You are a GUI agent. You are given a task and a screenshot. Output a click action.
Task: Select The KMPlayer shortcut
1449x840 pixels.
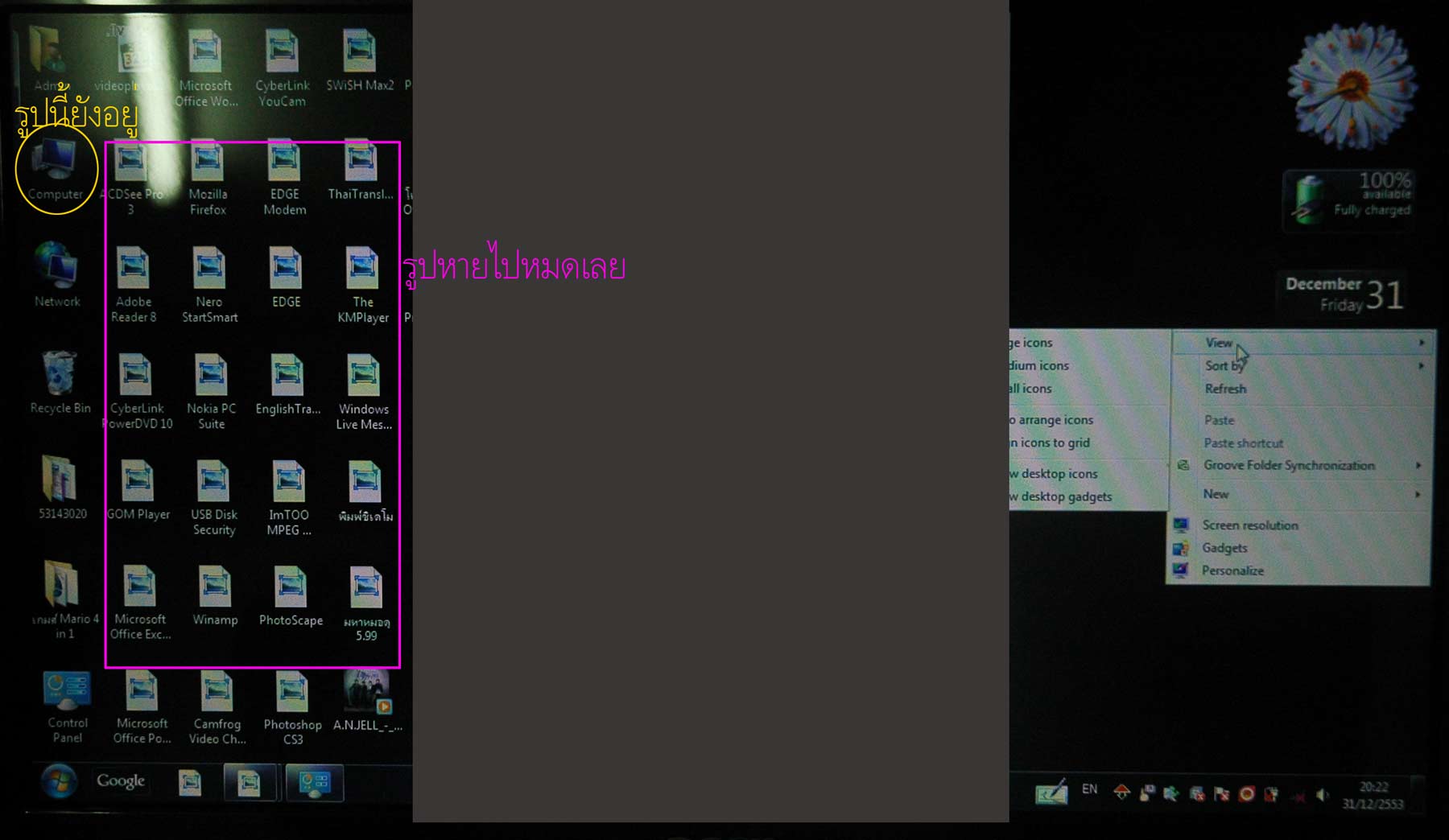click(x=363, y=285)
